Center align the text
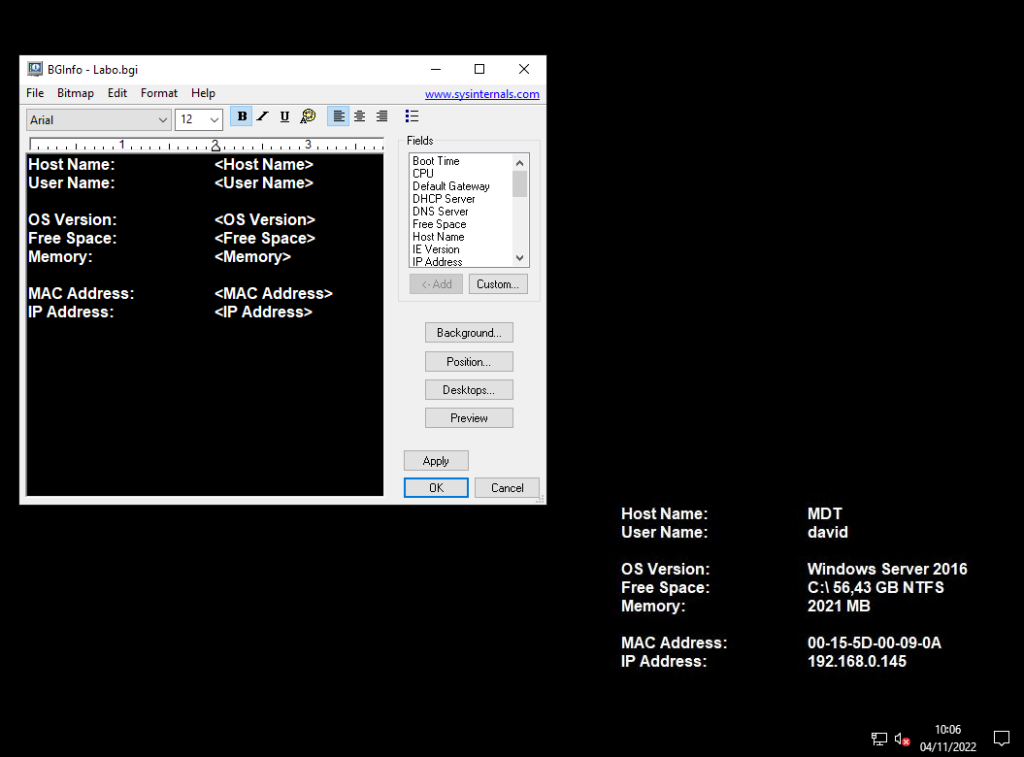The height and width of the screenshot is (757, 1024). pyautogui.click(x=360, y=117)
